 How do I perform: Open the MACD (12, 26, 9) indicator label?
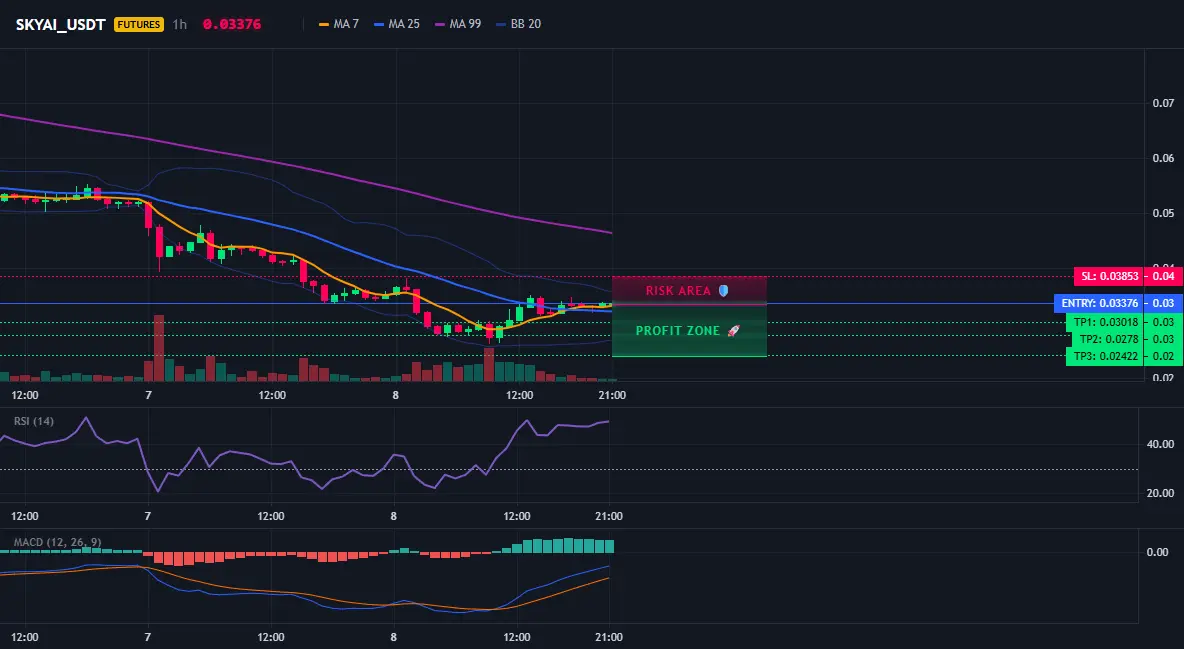[x=57, y=542]
